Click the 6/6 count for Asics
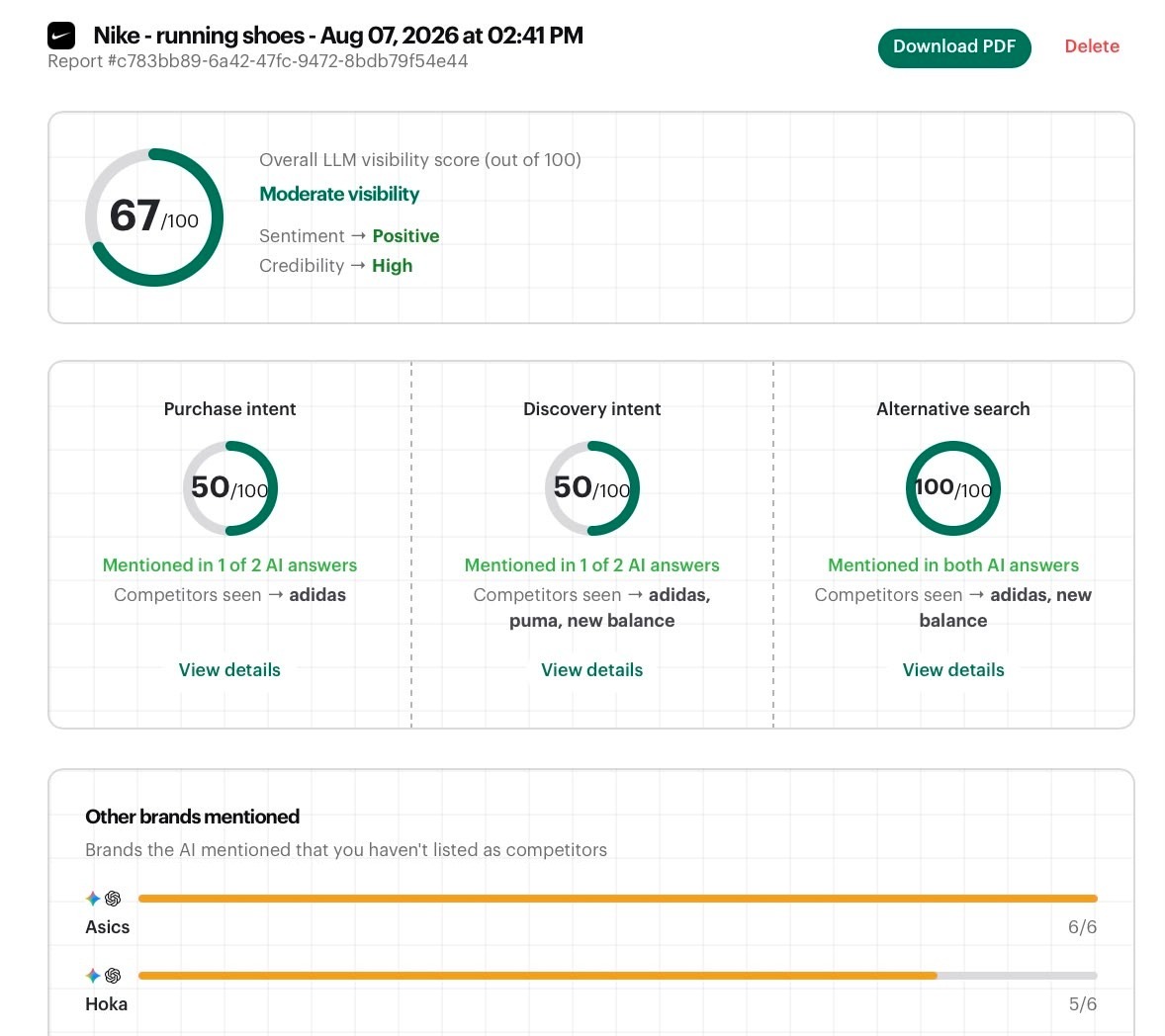Image resolution: width=1165 pixels, height=1036 pixels. point(1083,927)
